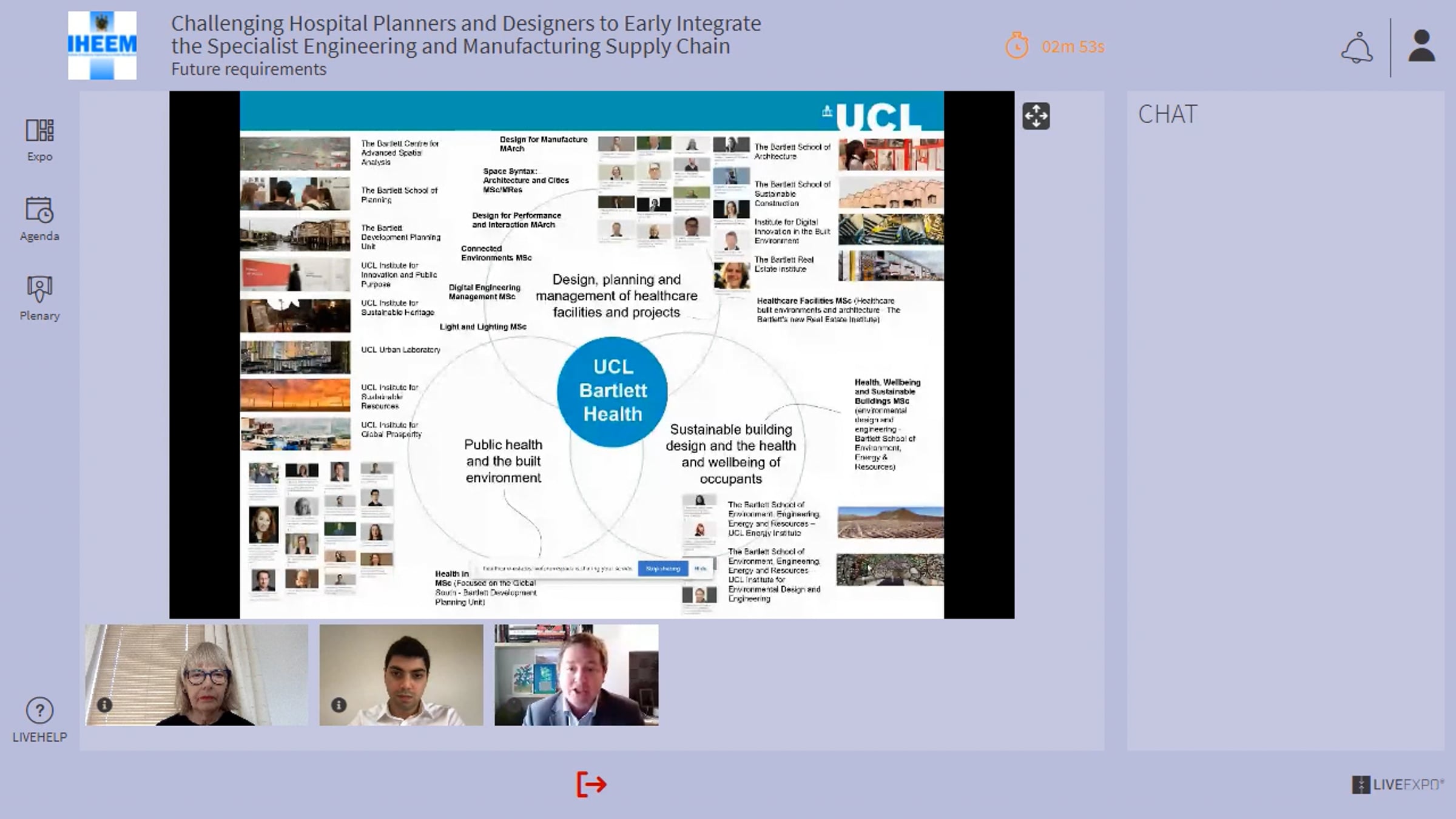Click the LiveExpo logo link
The height and width of the screenshot is (819, 1456).
1397,784
